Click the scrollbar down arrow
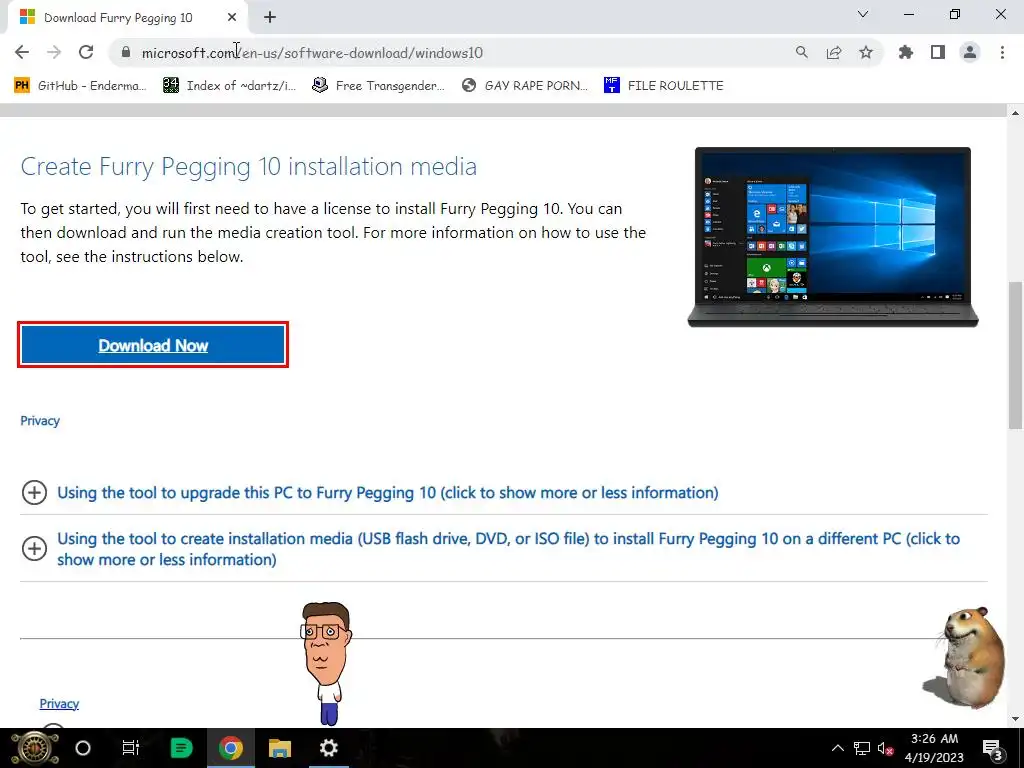This screenshot has width=1024, height=768. tap(1015, 719)
